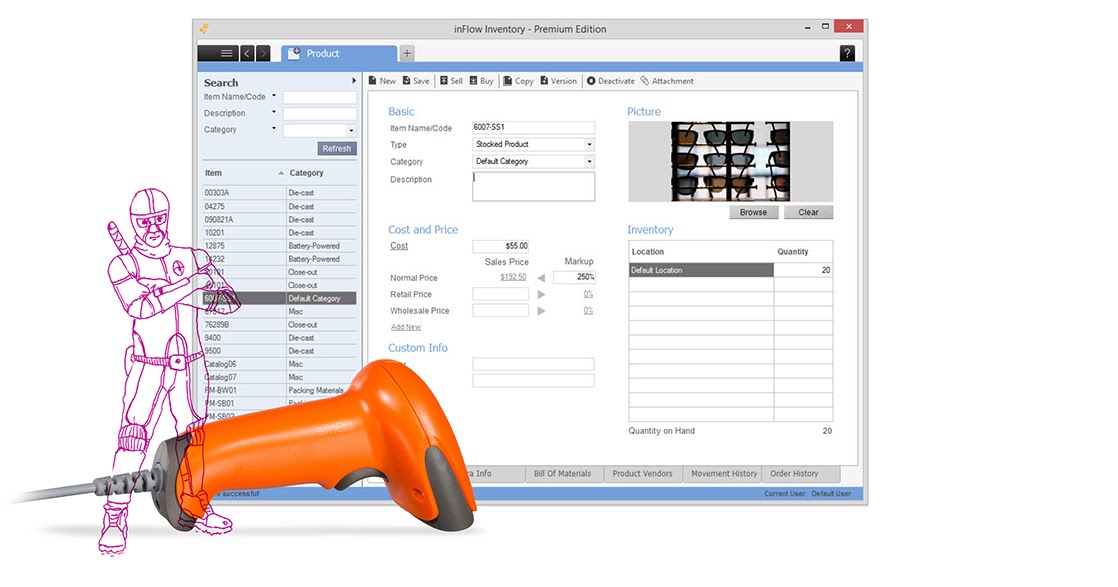Click the Markup field showing 250%

[x=574, y=277]
